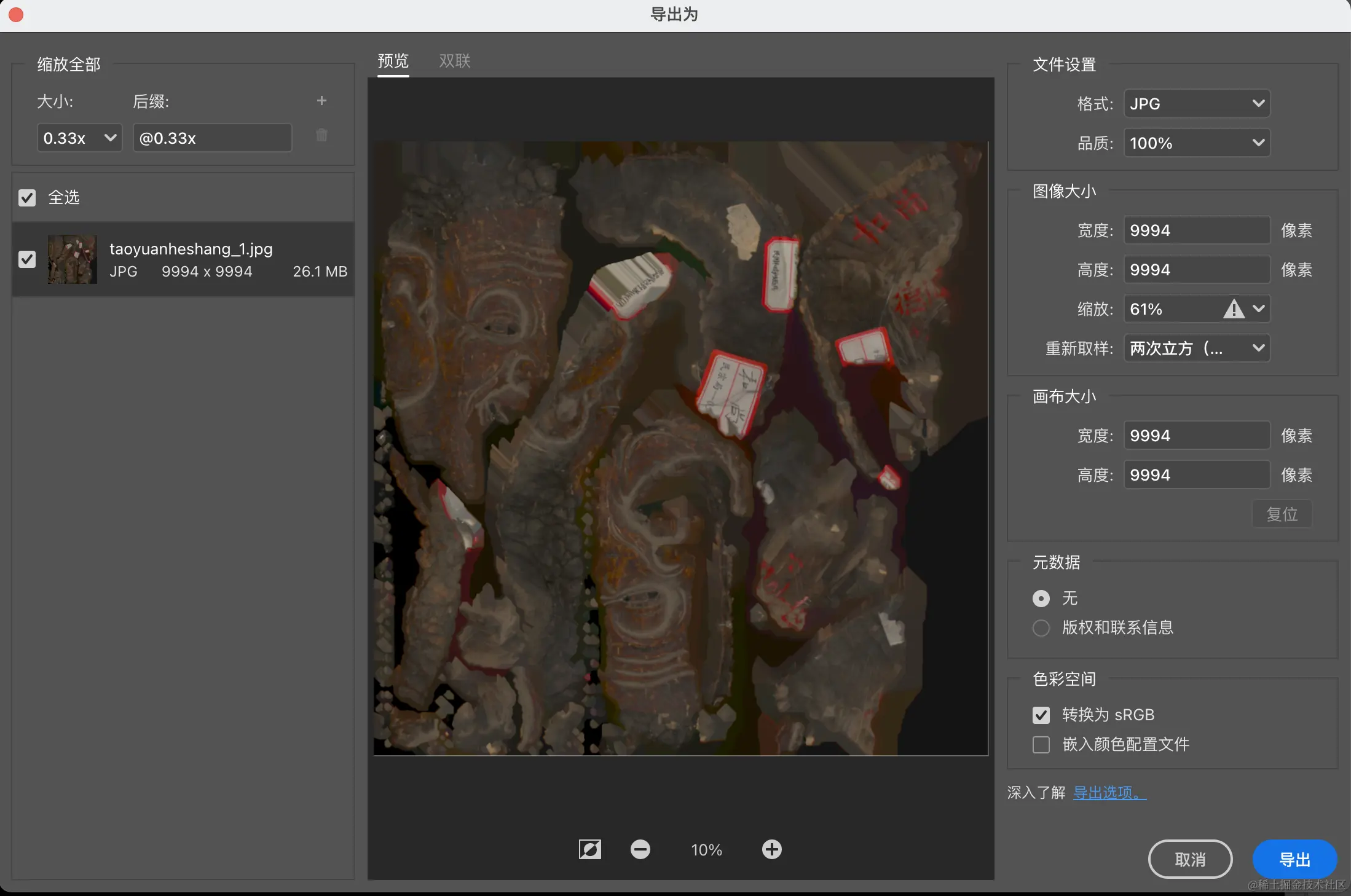Toggle 转换为 sRGB checkbox

tap(1041, 715)
